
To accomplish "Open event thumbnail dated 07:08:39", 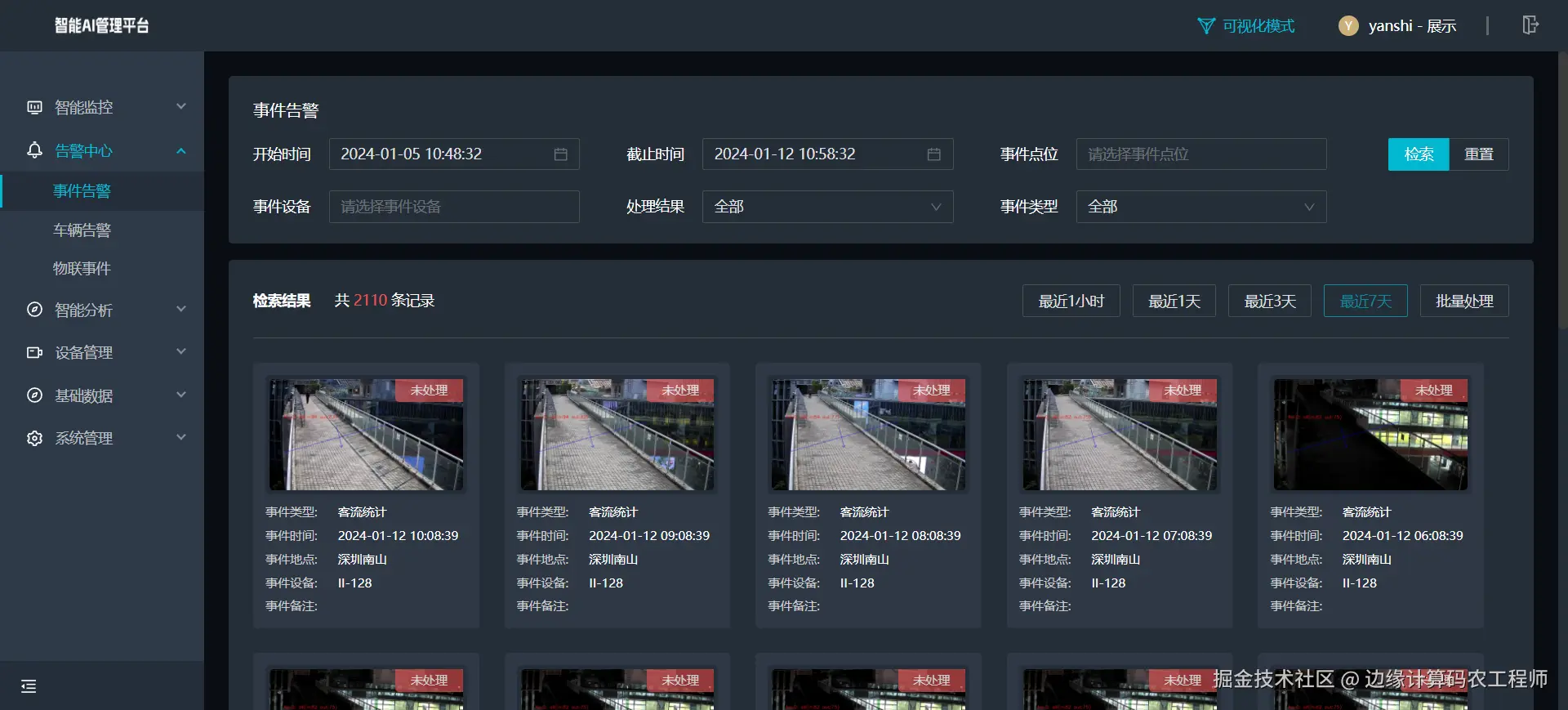I will click(x=1120, y=435).
